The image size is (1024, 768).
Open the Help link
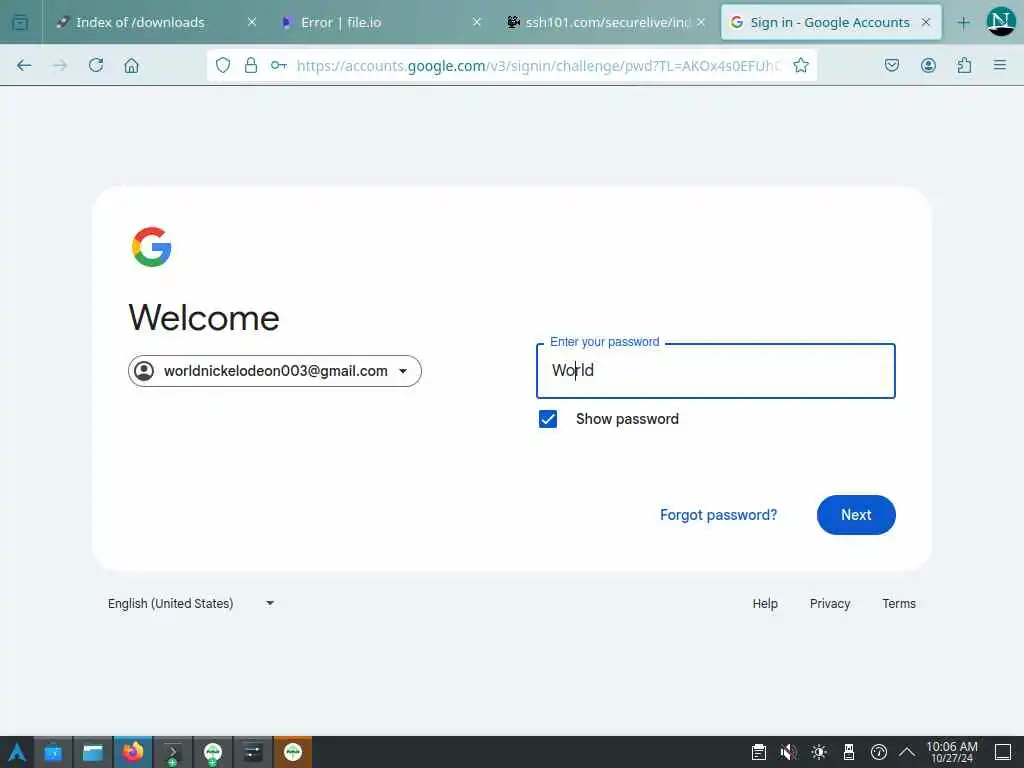coord(765,603)
